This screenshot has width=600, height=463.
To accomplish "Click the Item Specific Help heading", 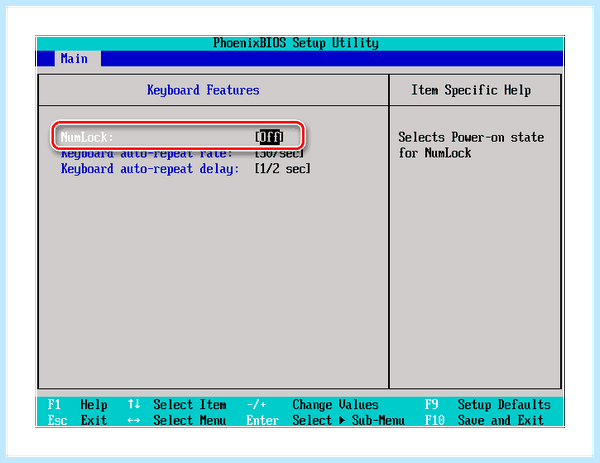I will [471, 90].
